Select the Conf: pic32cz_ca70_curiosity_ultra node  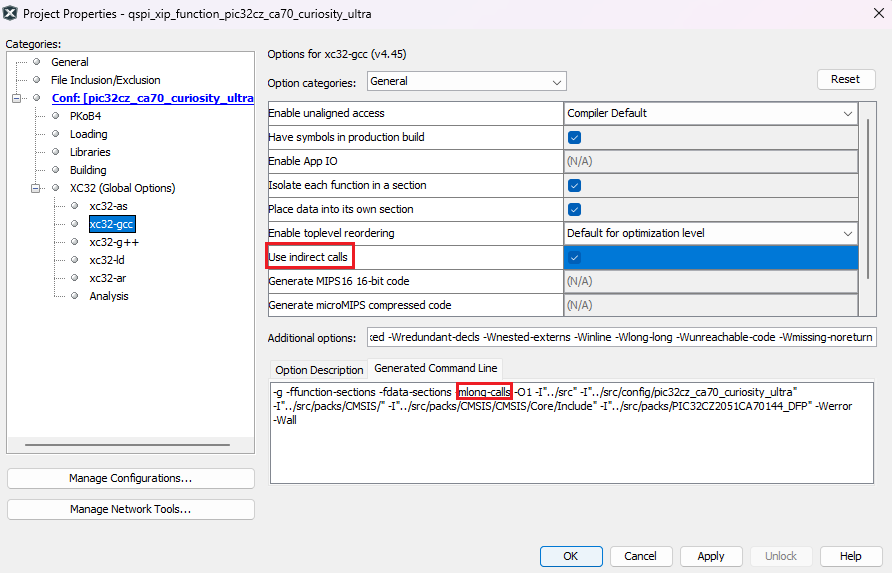[x=152, y=98]
